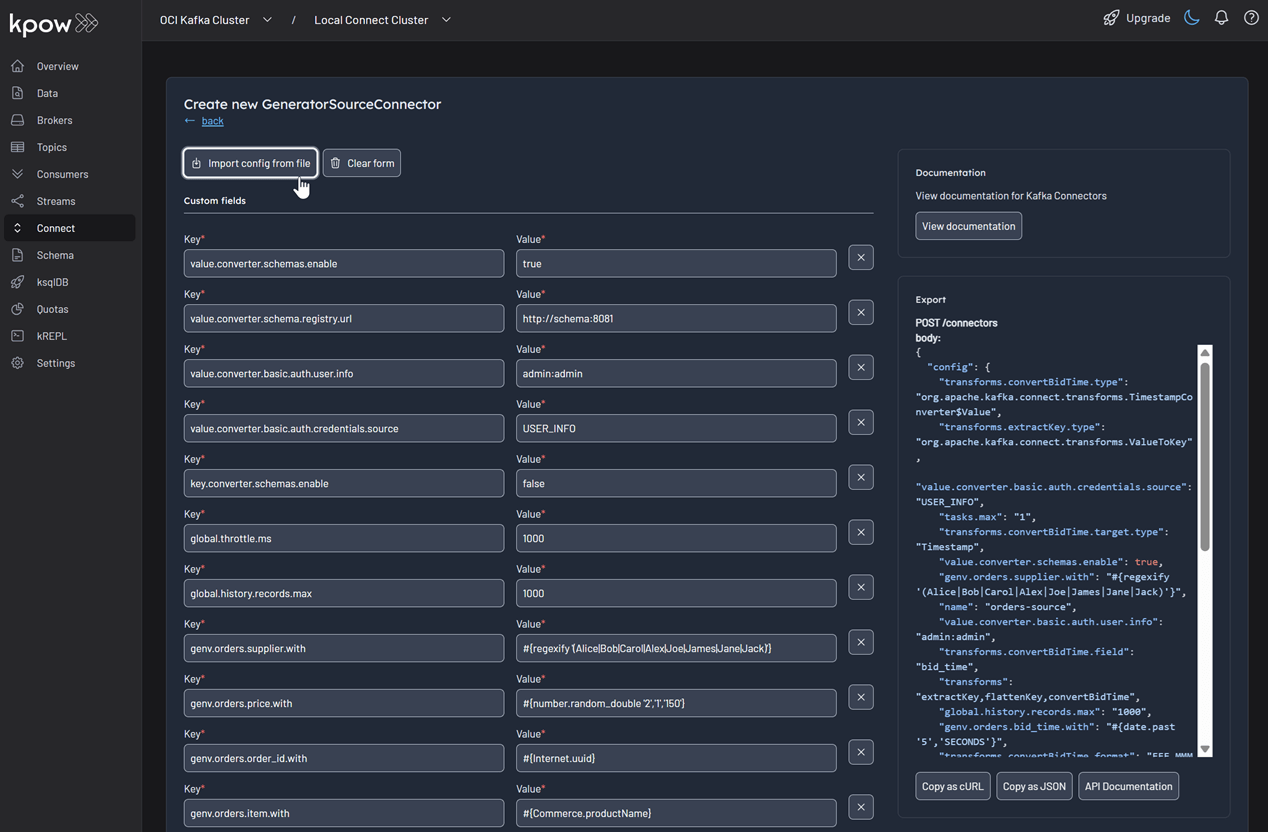This screenshot has height=832, width=1268.
Task: Click Import config from file button
Action: [250, 163]
